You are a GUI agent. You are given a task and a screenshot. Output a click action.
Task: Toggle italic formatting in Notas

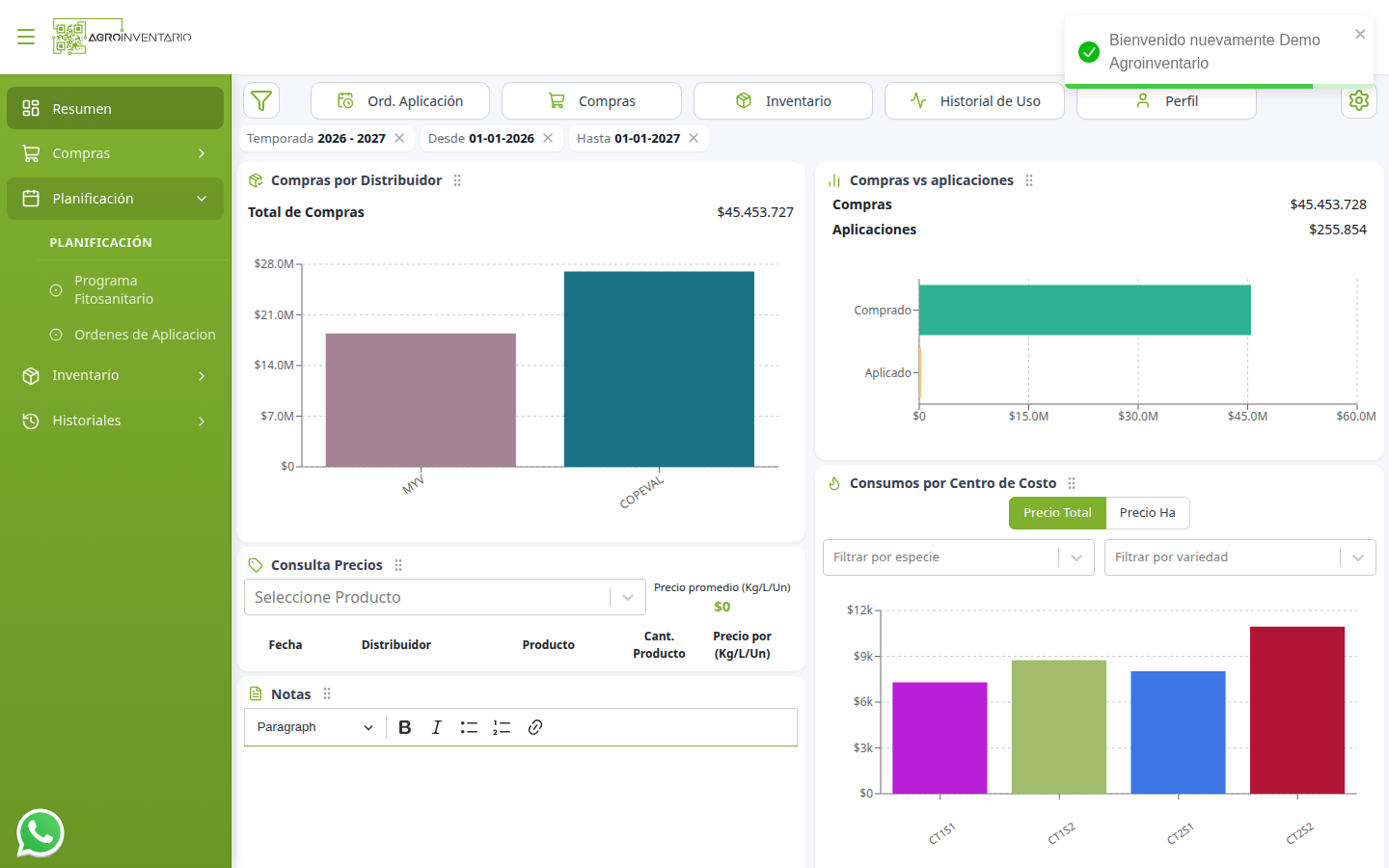437,727
